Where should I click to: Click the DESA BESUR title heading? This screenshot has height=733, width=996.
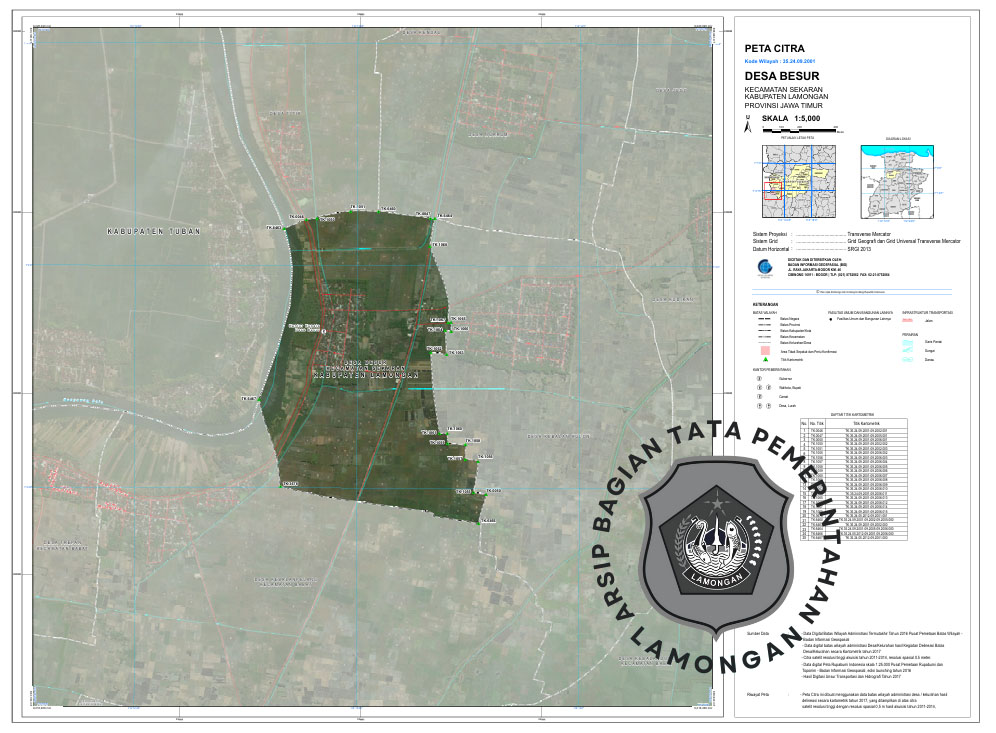click(782, 76)
